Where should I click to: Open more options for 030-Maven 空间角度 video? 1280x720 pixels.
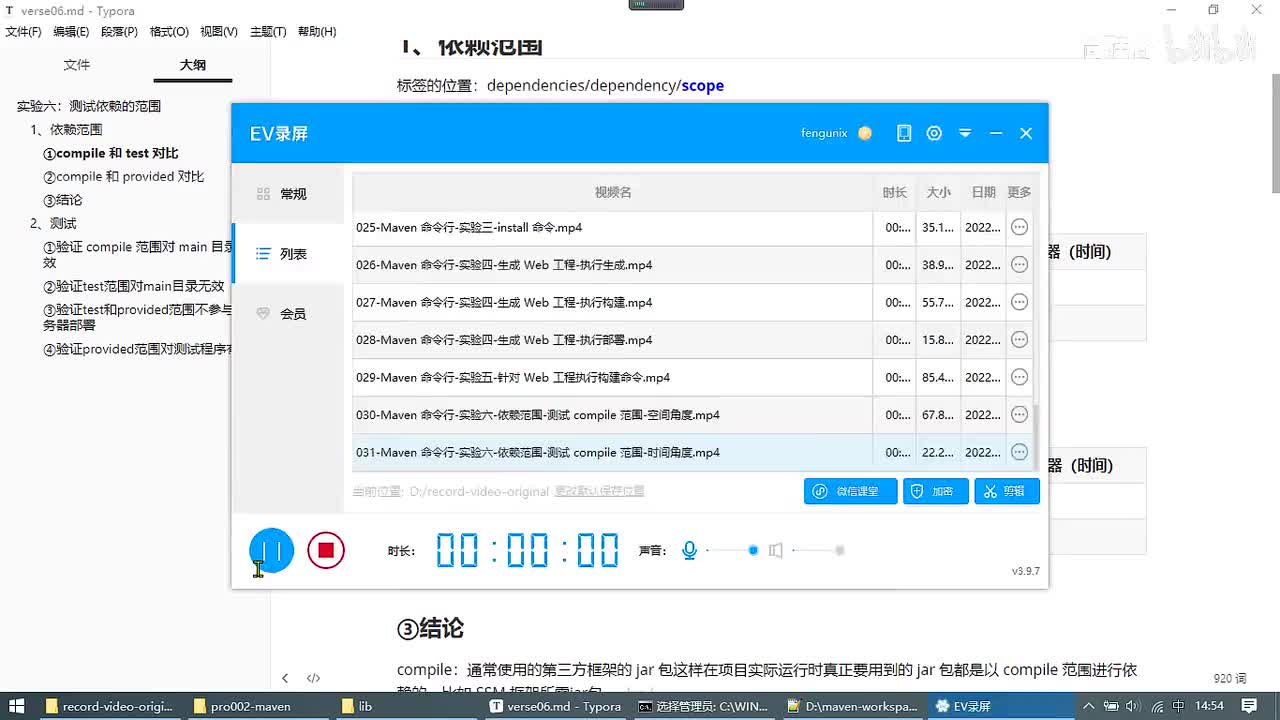(x=1019, y=415)
